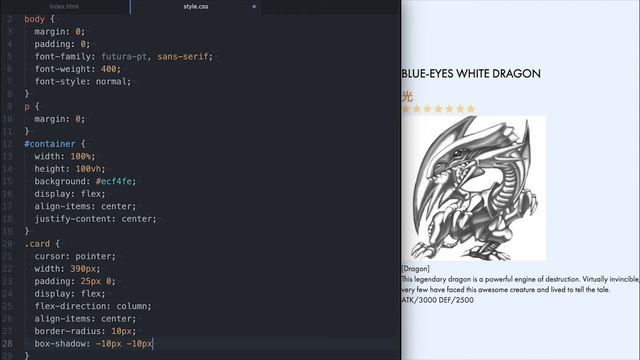Click the '#container {' selector line
640x360 pixels.
tap(55, 144)
